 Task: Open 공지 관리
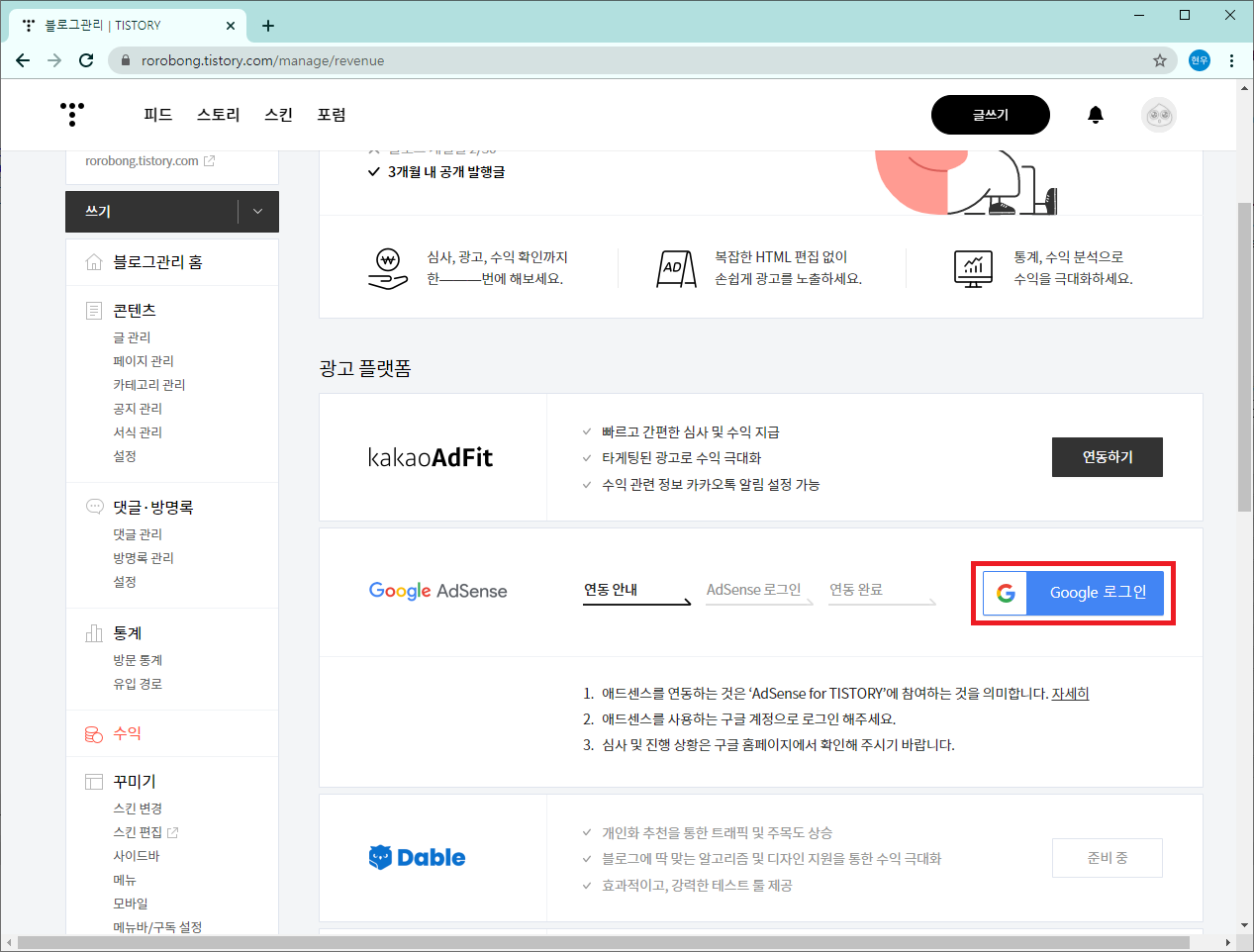(138, 409)
